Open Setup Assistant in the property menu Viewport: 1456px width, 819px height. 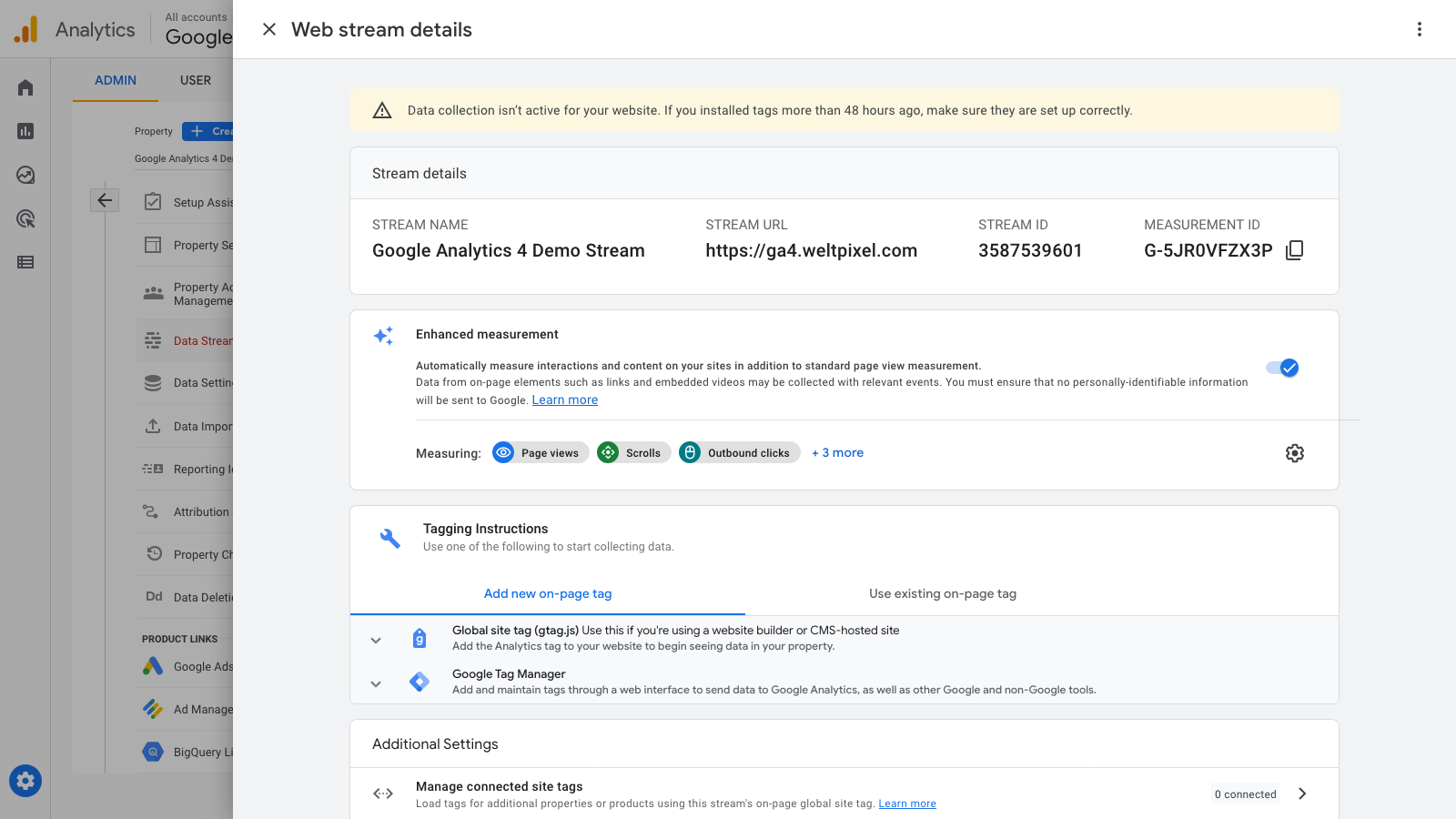click(187, 202)
